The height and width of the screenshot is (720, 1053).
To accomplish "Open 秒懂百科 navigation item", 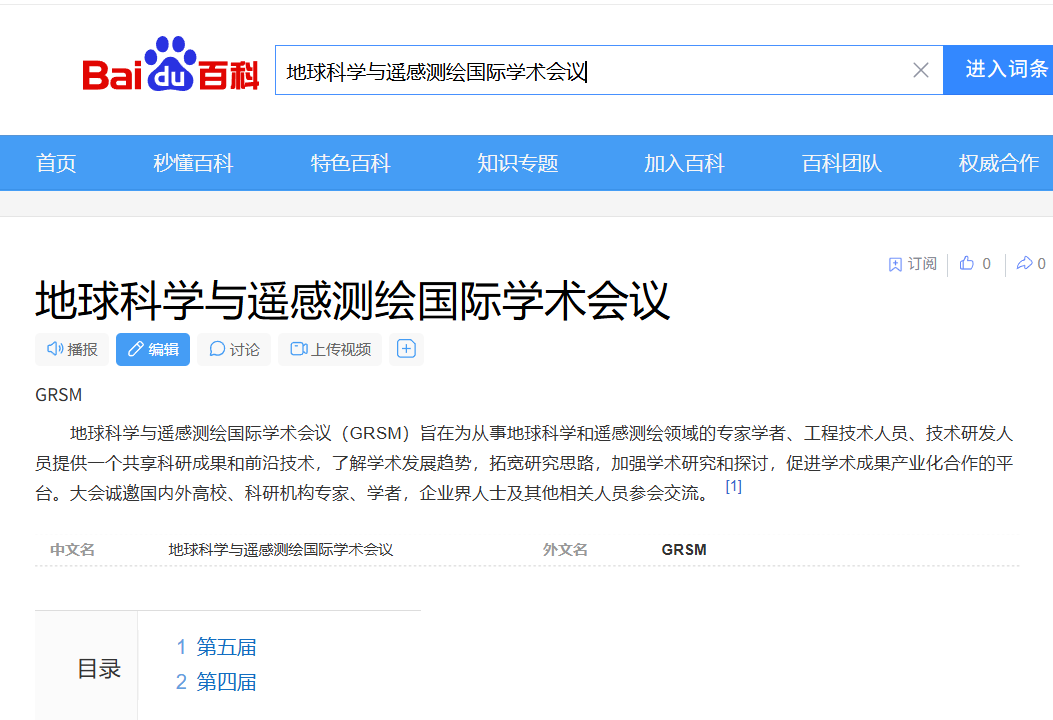I will coord(193,163).
